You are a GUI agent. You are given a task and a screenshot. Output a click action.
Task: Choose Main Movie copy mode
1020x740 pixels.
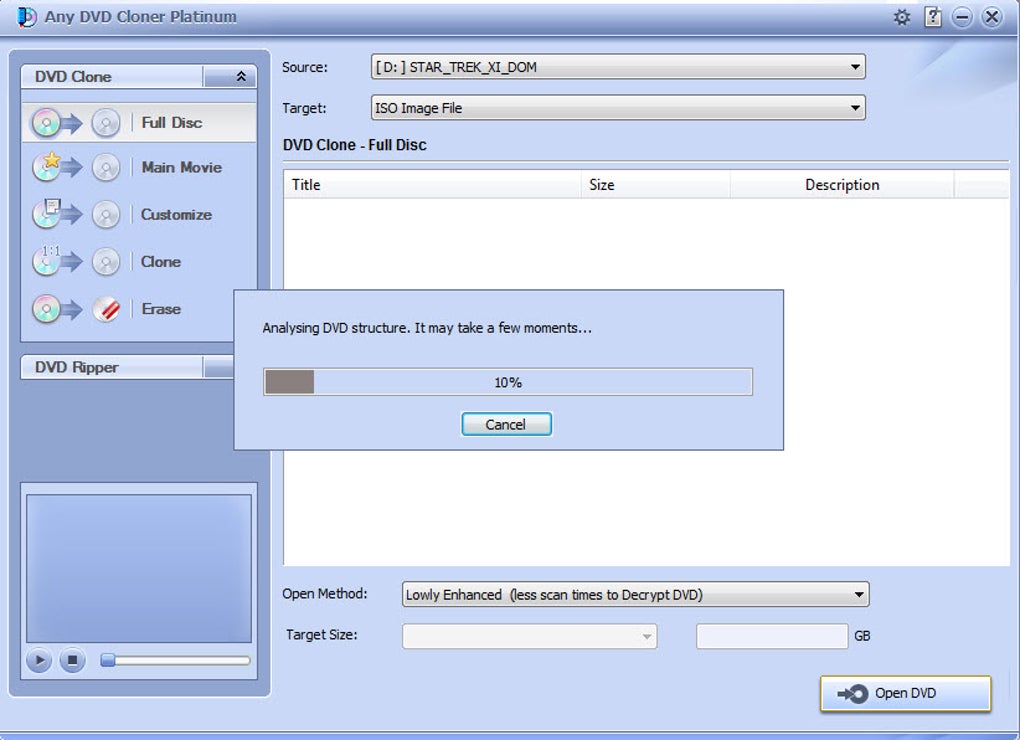point(181,167)
